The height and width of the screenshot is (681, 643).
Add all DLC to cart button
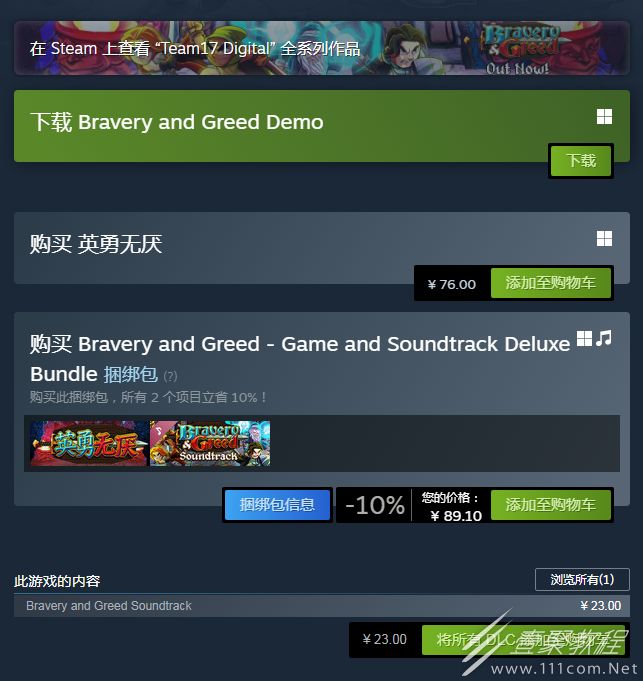pyautogui.click(x=523, y=640)
